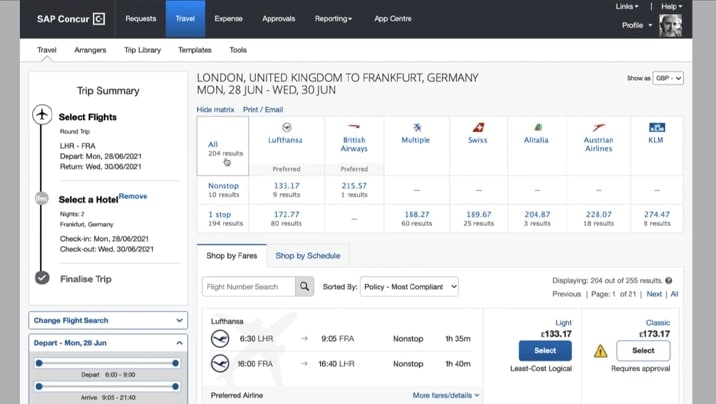Screen dimensions: 716x404
Task: Click the Print / Email link
Action: click(263, 110)
